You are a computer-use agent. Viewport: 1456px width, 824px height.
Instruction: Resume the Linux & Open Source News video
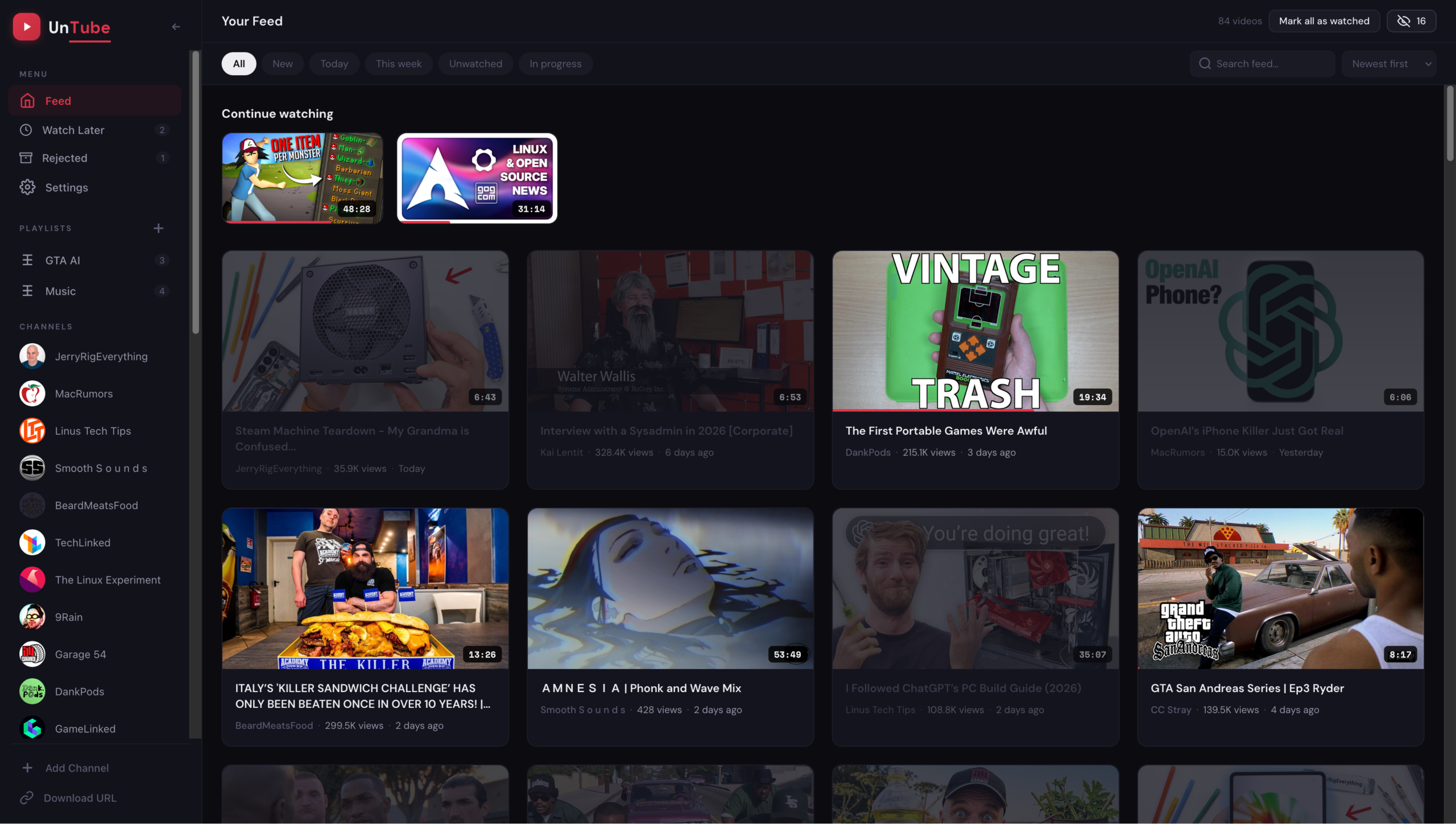(477, 178)
